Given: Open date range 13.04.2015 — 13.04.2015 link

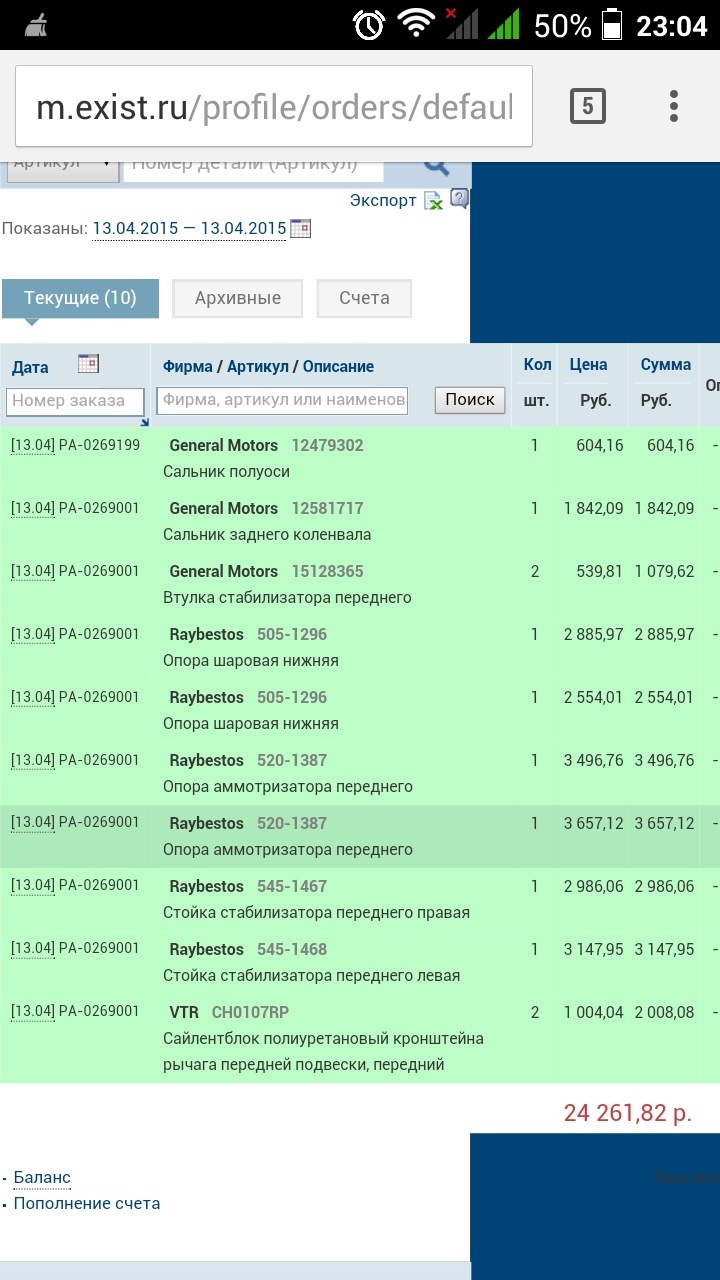Looking at the screenshot, I should (190, 228).
